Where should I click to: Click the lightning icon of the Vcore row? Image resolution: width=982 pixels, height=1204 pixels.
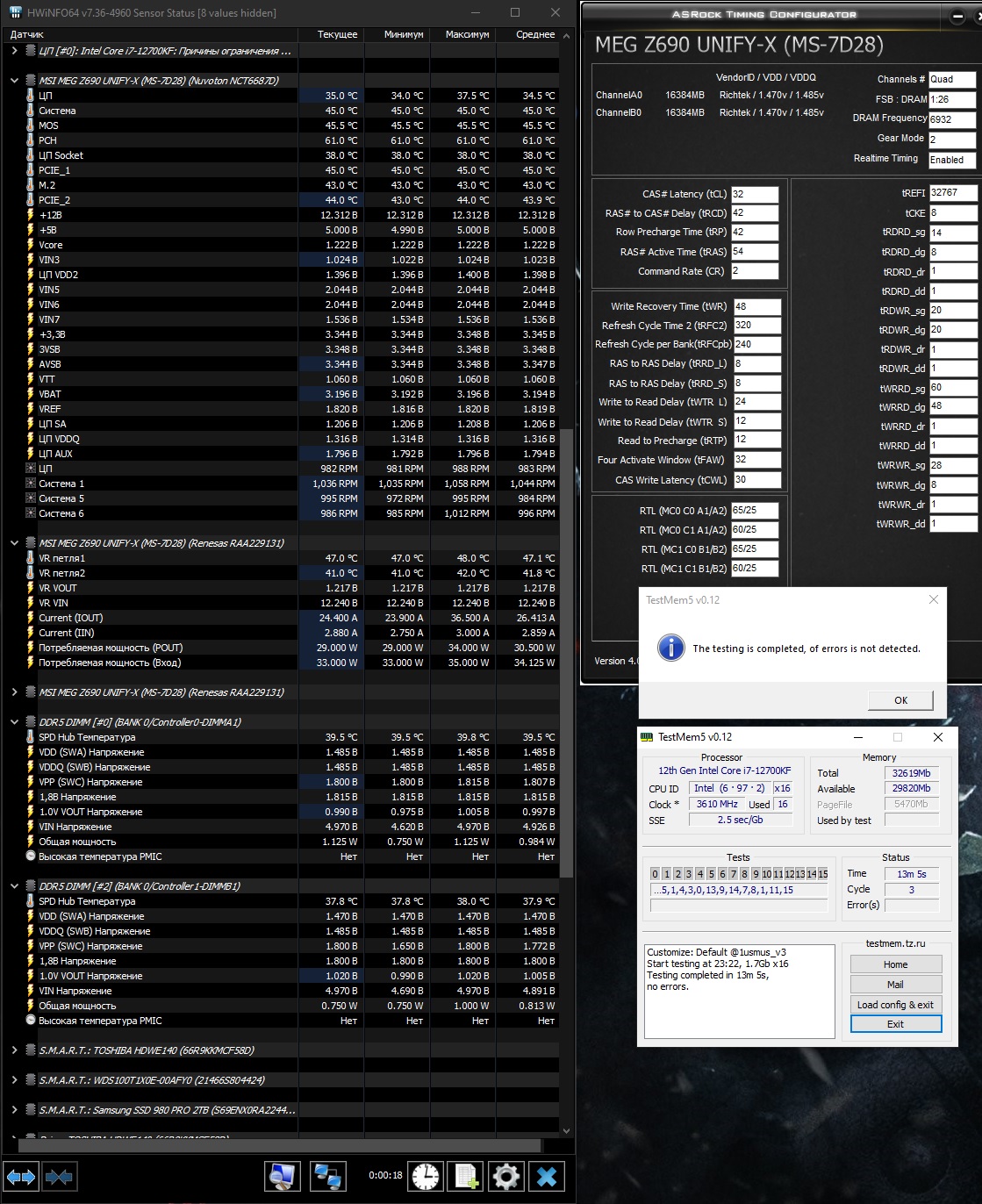pyautogui.click(x=31, y=245)
